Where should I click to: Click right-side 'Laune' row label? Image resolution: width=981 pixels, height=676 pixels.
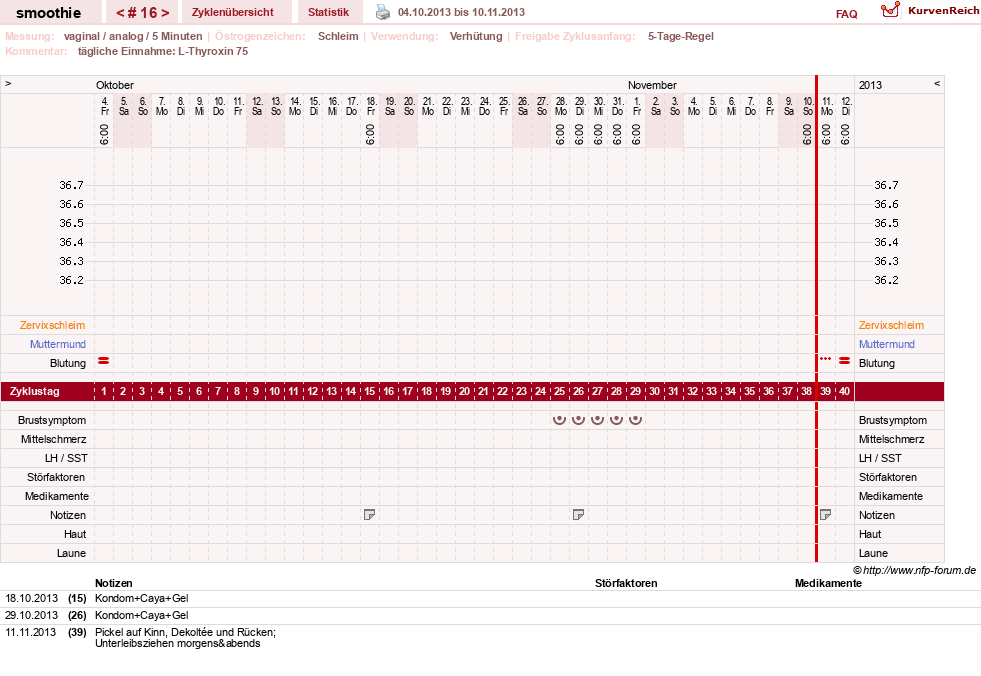point(873,553)
